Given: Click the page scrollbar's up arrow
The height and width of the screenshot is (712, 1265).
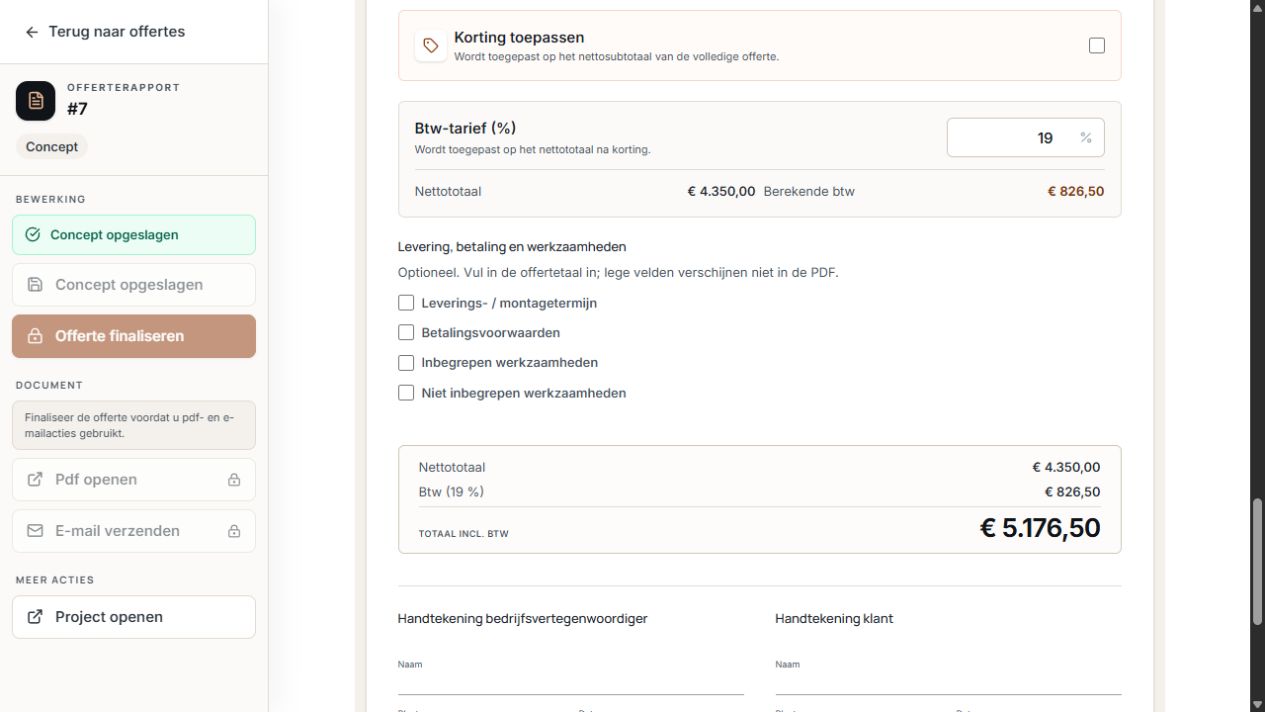Looking at the screenshot, I should [1258, 7].
